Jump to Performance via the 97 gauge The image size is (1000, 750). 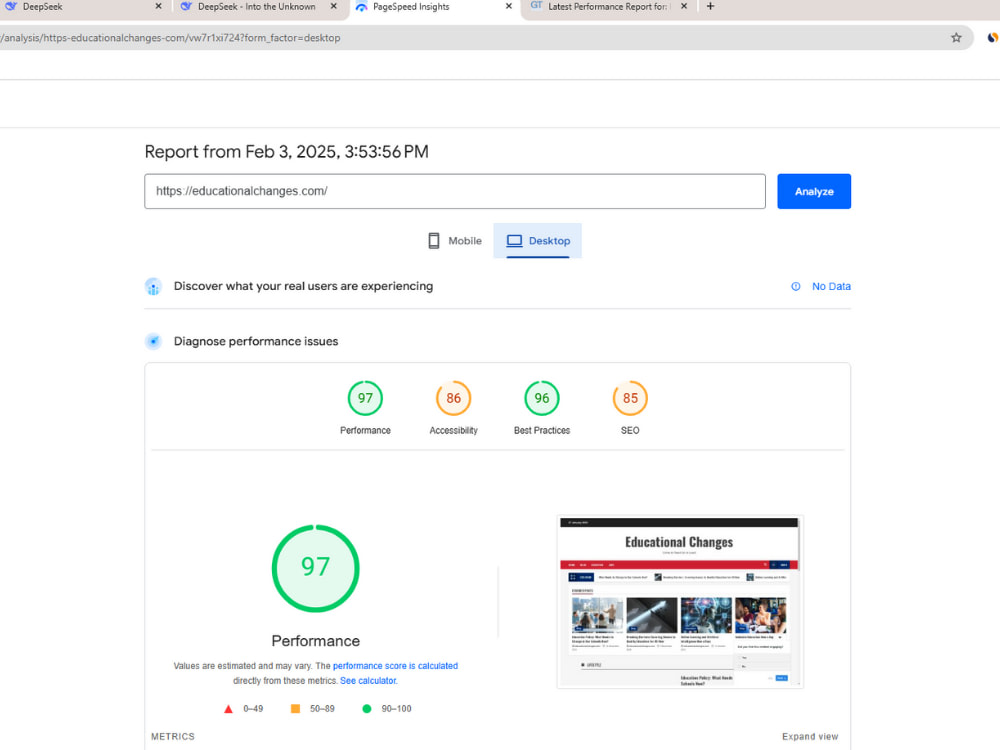click(365, 398)
